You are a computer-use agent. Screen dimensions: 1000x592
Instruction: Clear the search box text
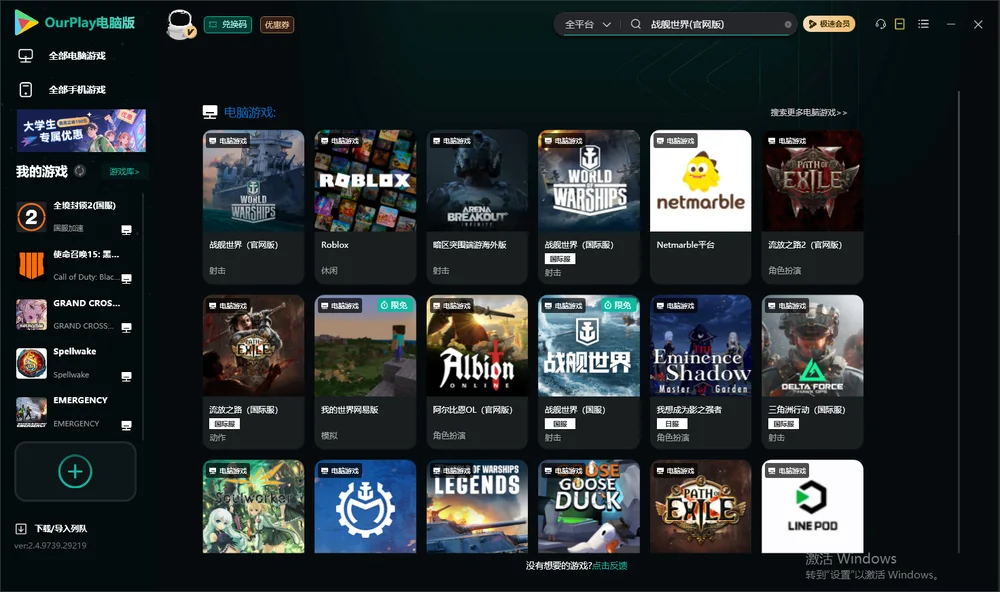(788, 25)
